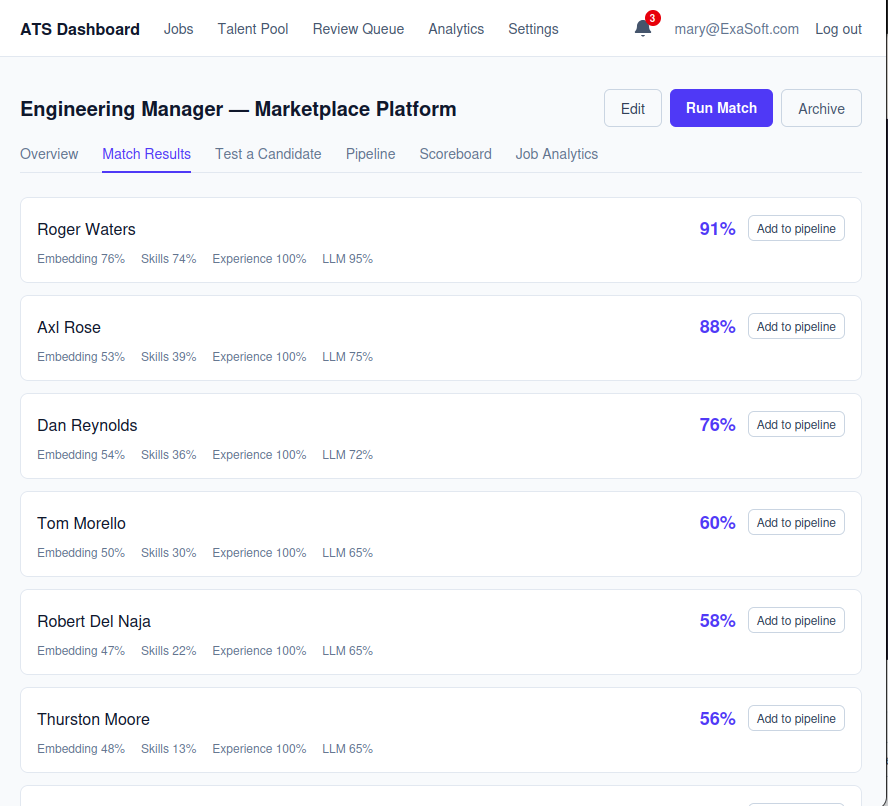Click Dan Reynolds' Skills 36% value
The width and height of the screenshot is (888, 806).
coord(168,455)
